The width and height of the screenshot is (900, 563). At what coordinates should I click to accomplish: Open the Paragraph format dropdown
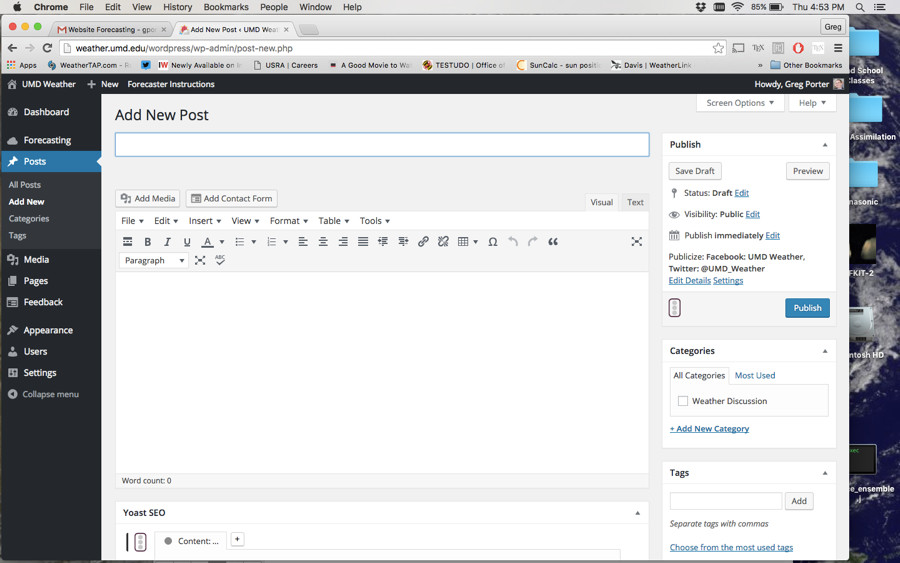[154, 260]
